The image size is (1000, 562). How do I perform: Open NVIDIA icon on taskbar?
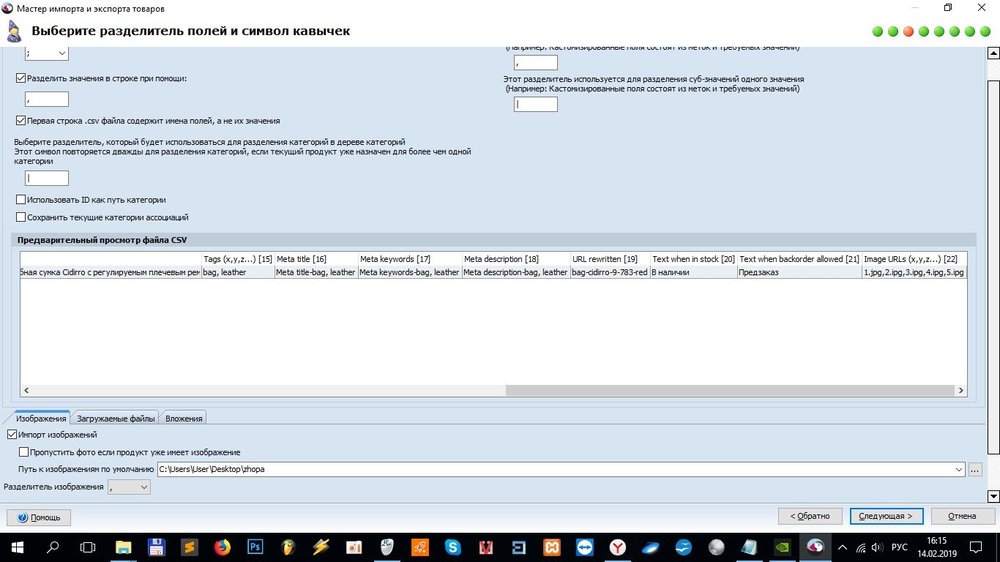coord(782,547)
